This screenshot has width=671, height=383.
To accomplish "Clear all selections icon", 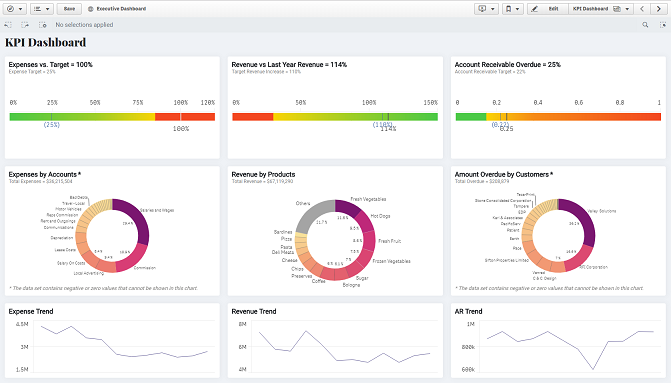I will [42, 25].
